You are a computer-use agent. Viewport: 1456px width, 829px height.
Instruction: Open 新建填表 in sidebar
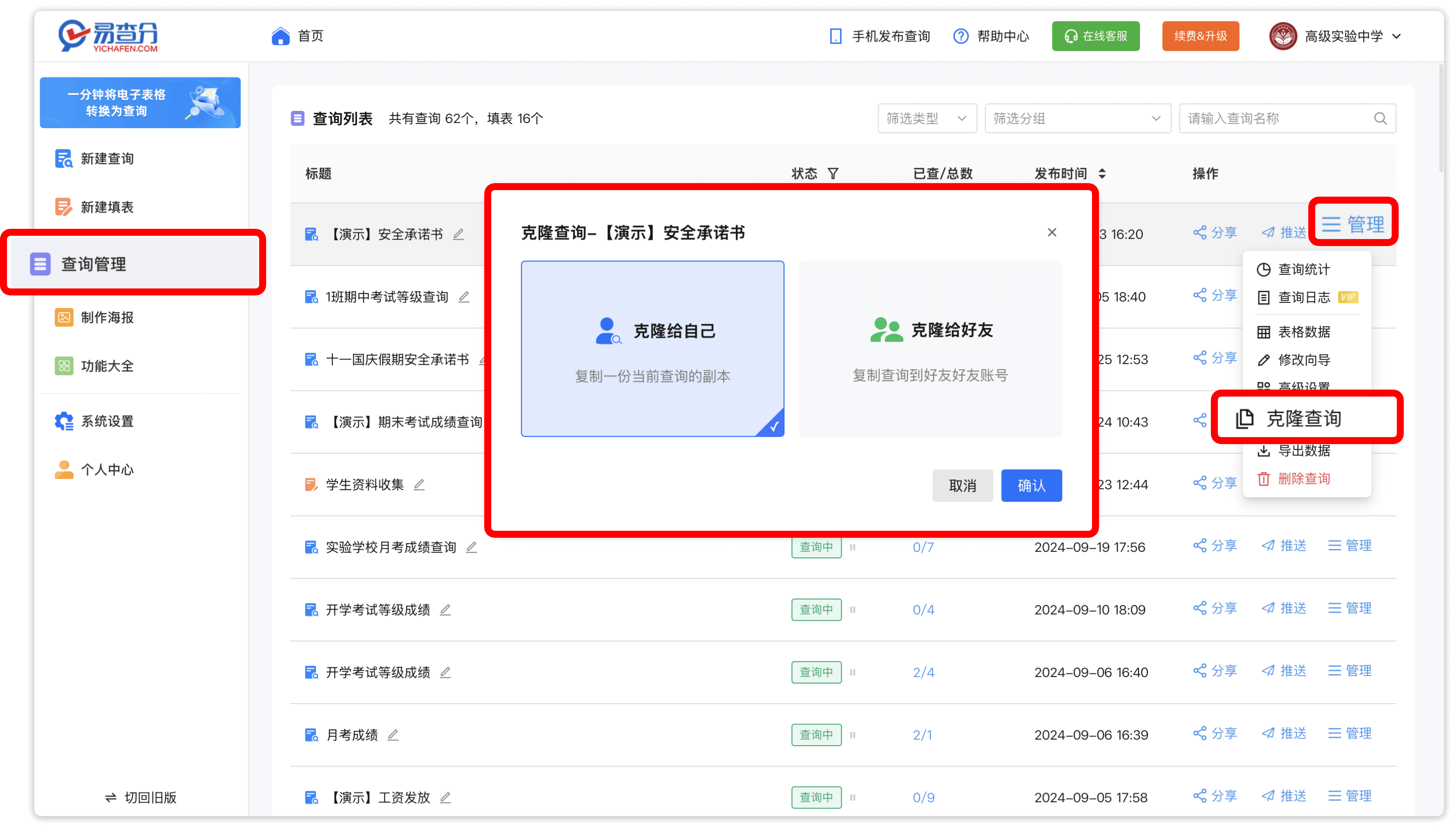tap(94, 207)
